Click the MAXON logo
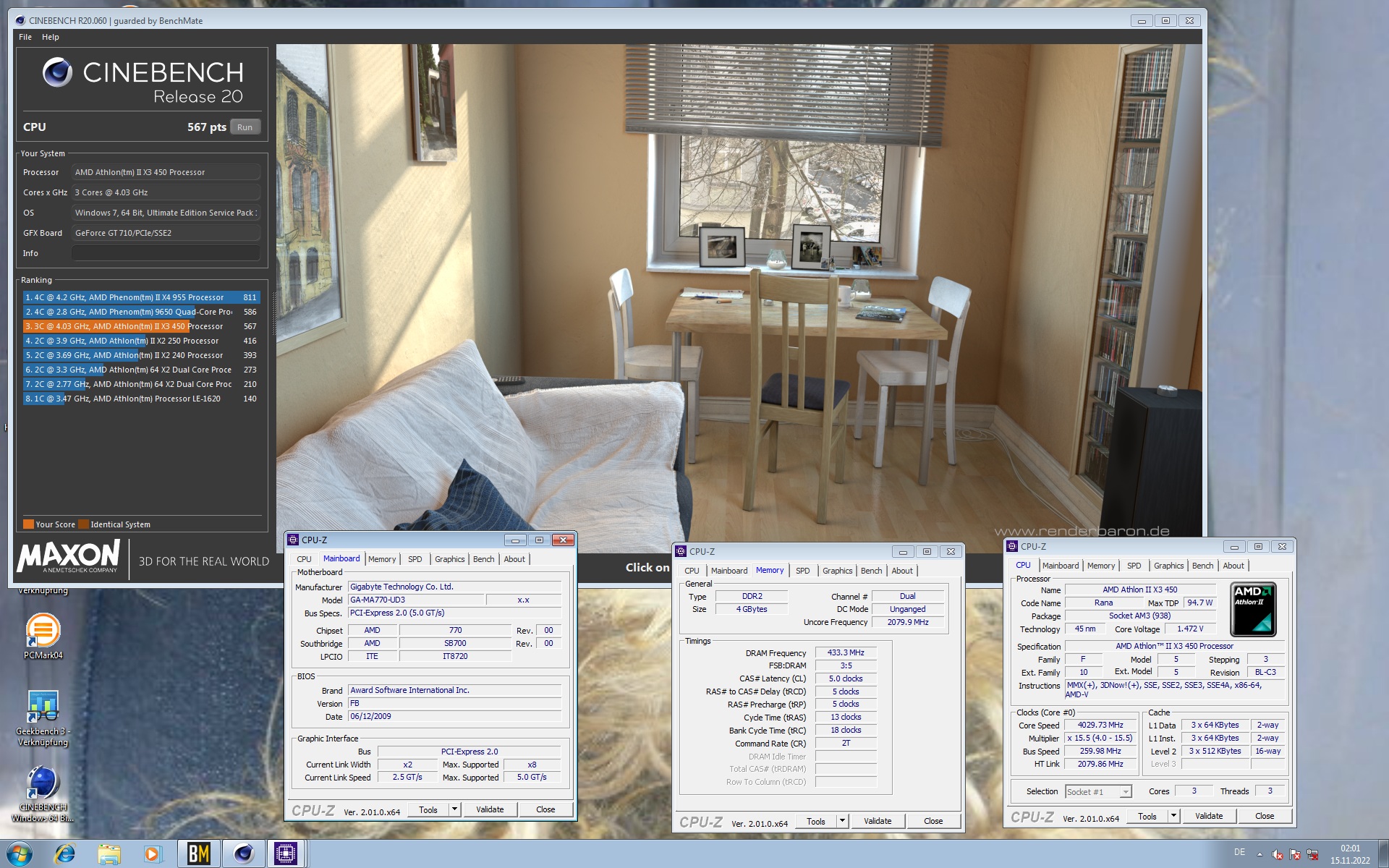Image resolution: width=1389 pixels, height=868 pixels. 69,557
